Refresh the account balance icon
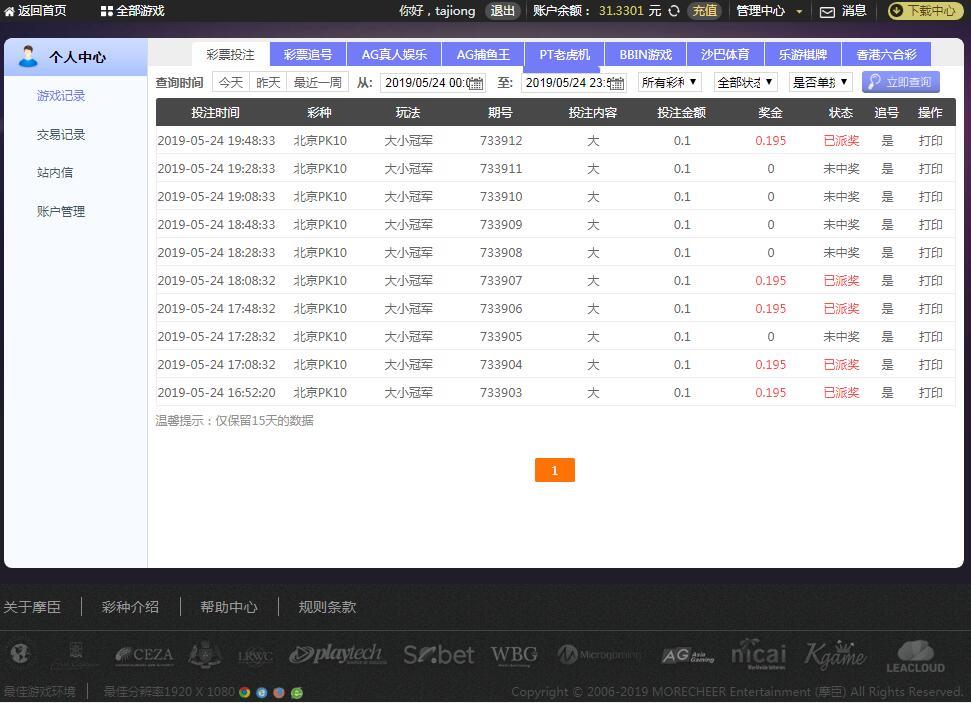The height and width of the screenshot is (703, 971). 674,11
